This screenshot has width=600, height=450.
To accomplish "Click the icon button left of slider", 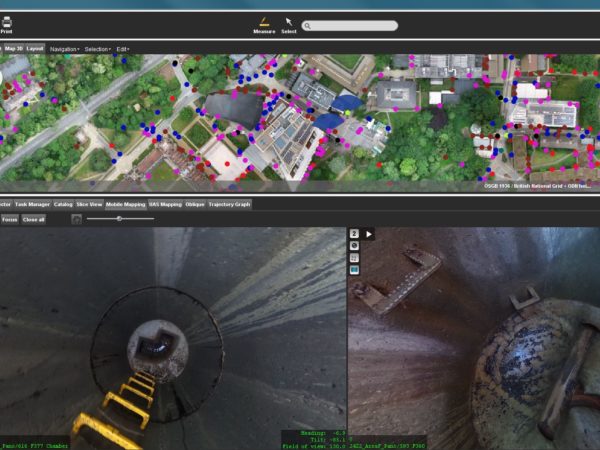I will pos(77,219).
